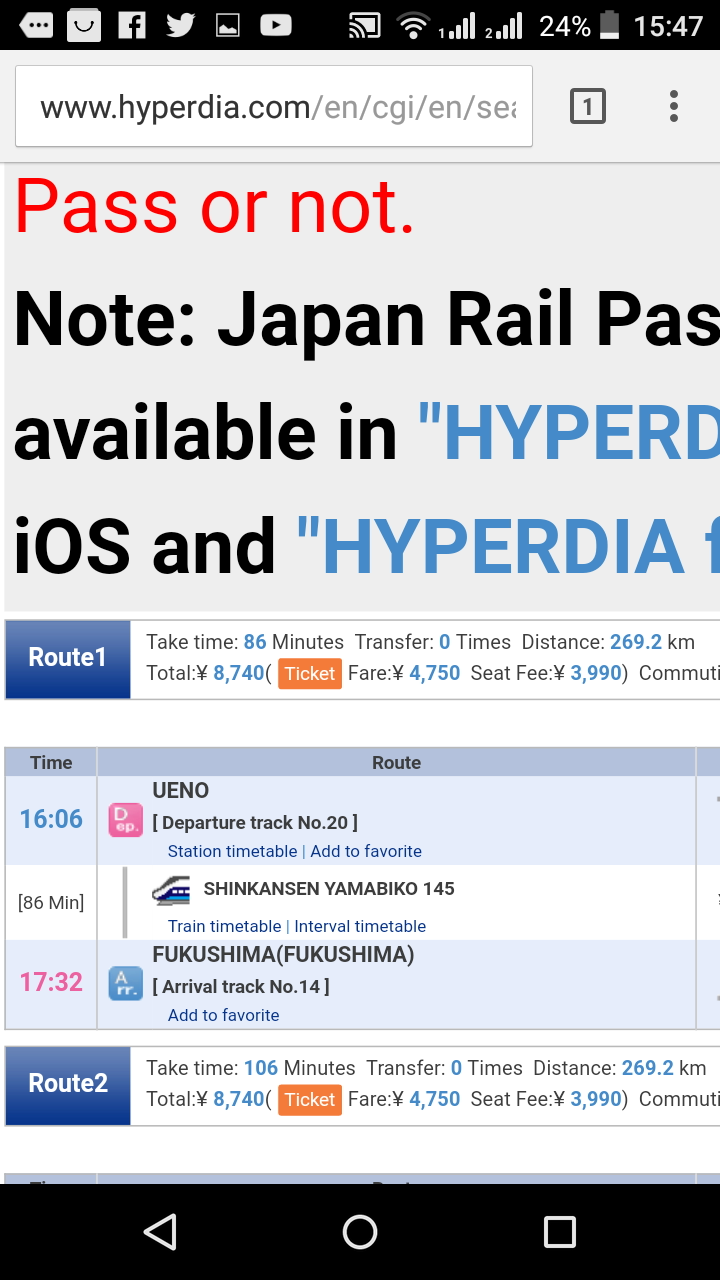Tap the blue "HYPERD link after 'available in'
Image resolution: width=720 pixels, height=1280 pixels.
click(x=568, y=433)
